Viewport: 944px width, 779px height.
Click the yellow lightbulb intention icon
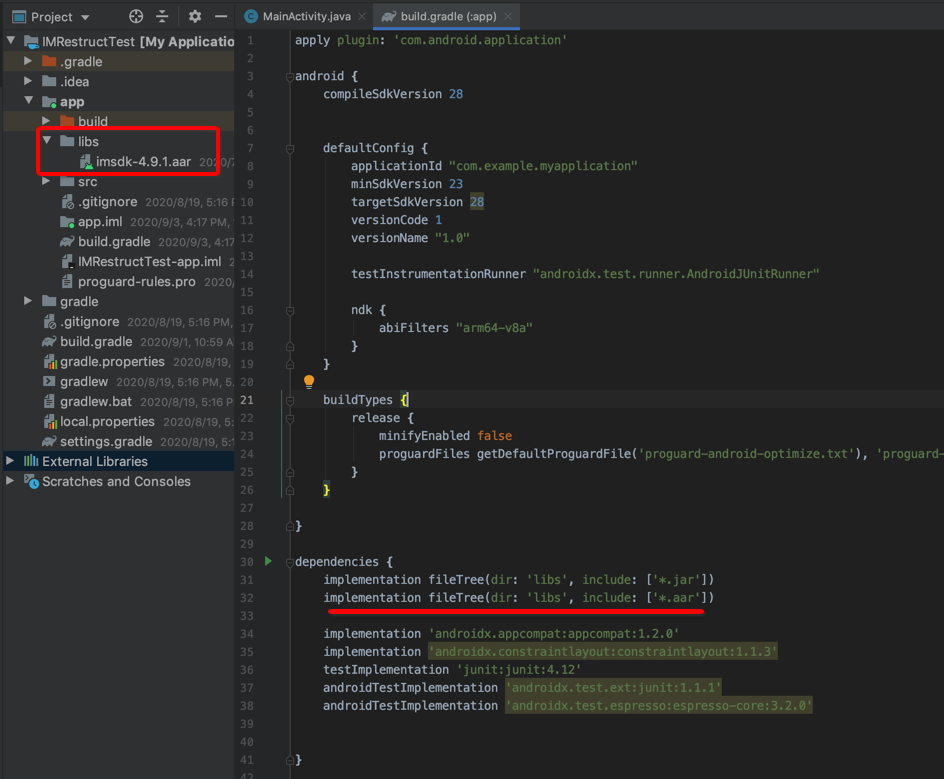309,381
